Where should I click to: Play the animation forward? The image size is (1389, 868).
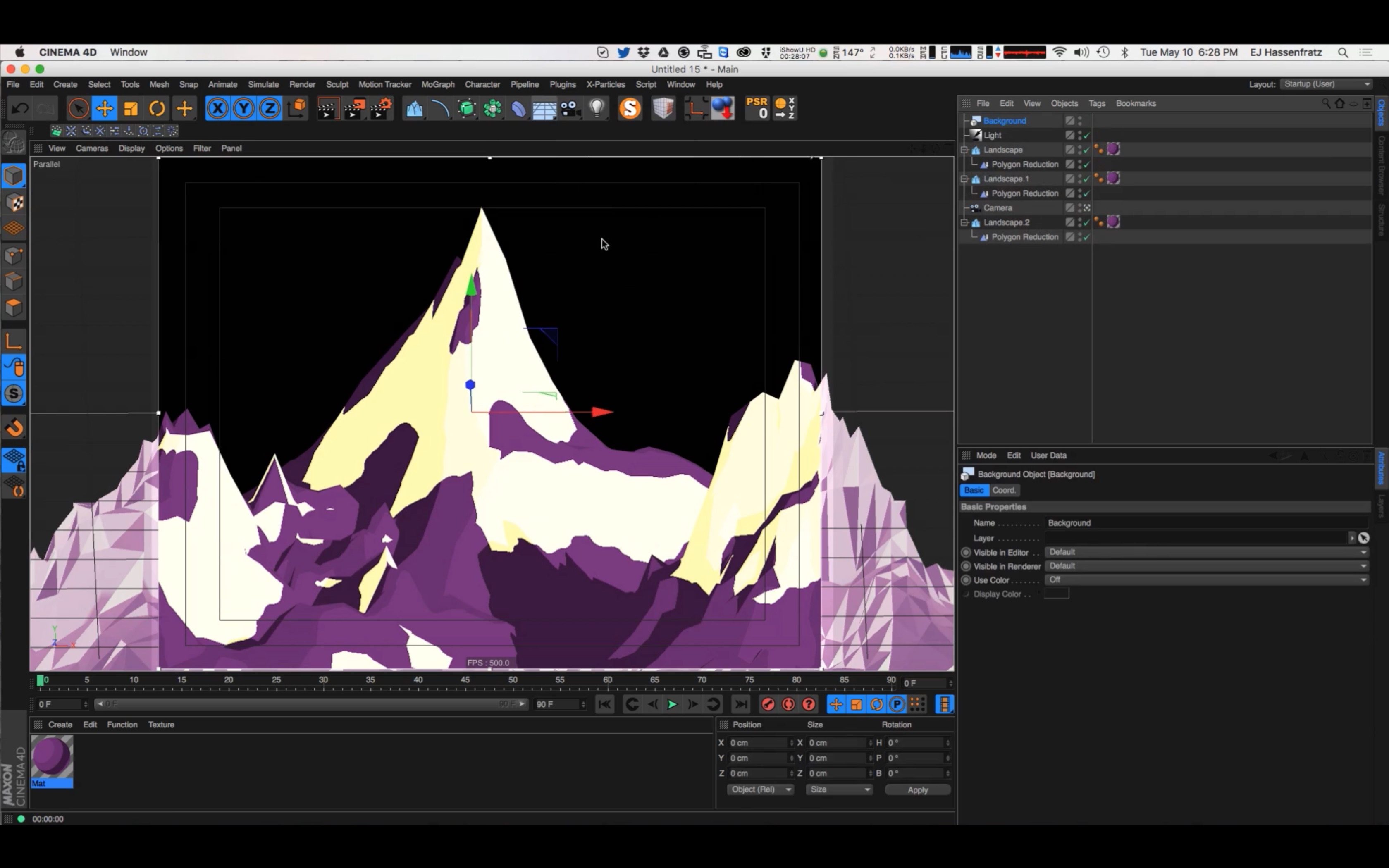tap(671, 704)
